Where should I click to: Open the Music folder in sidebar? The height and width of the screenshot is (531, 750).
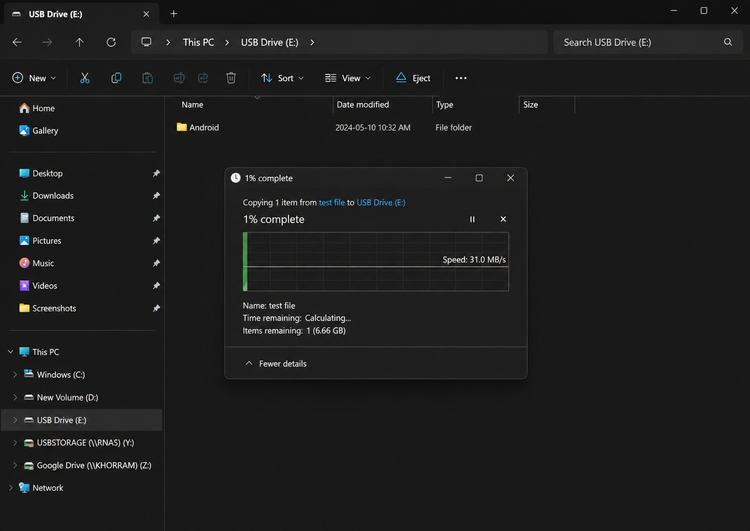click(36, 263)
